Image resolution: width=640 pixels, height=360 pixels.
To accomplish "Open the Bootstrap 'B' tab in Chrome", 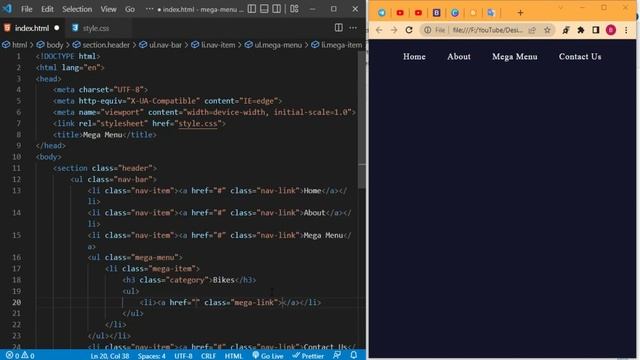I will 436,13.
